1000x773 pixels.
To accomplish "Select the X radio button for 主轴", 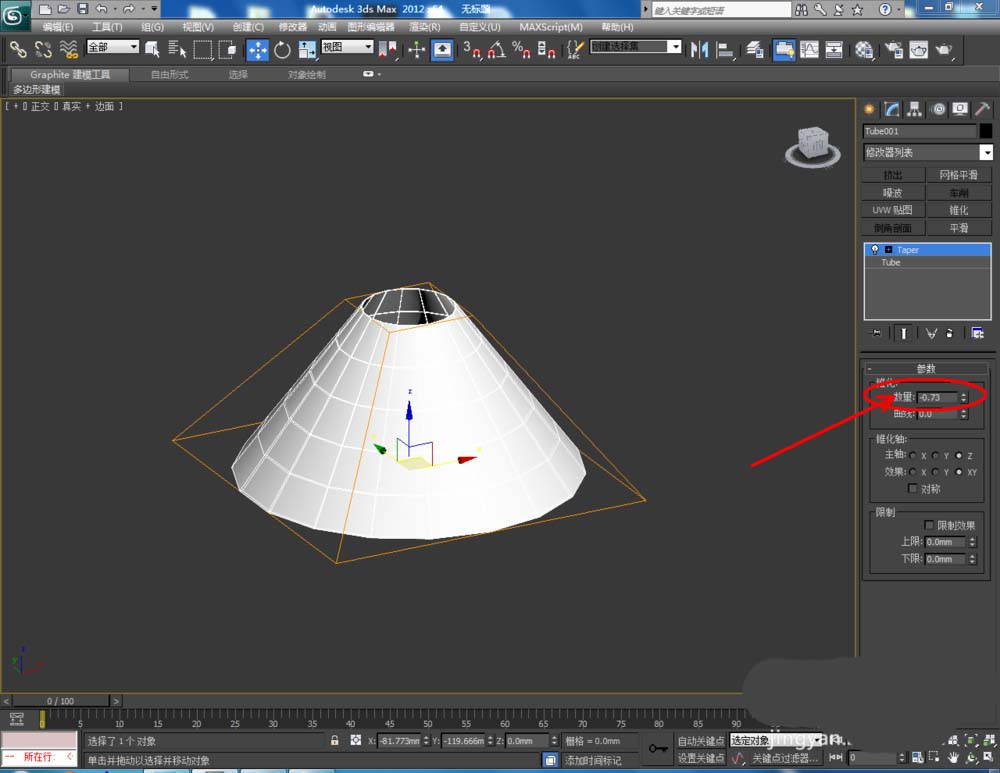I will (910, 456).
